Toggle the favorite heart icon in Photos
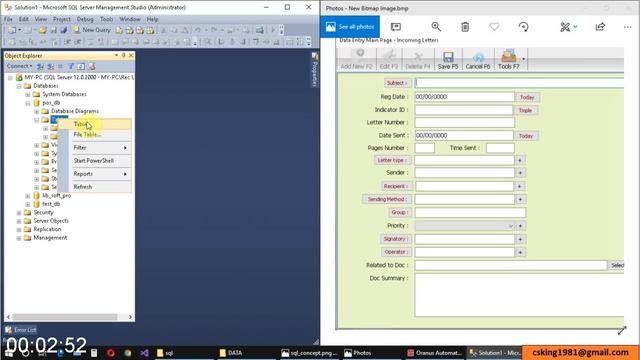The height and width of the screenshot is (360, 640). pyautogui.click(x=494, y=27)
